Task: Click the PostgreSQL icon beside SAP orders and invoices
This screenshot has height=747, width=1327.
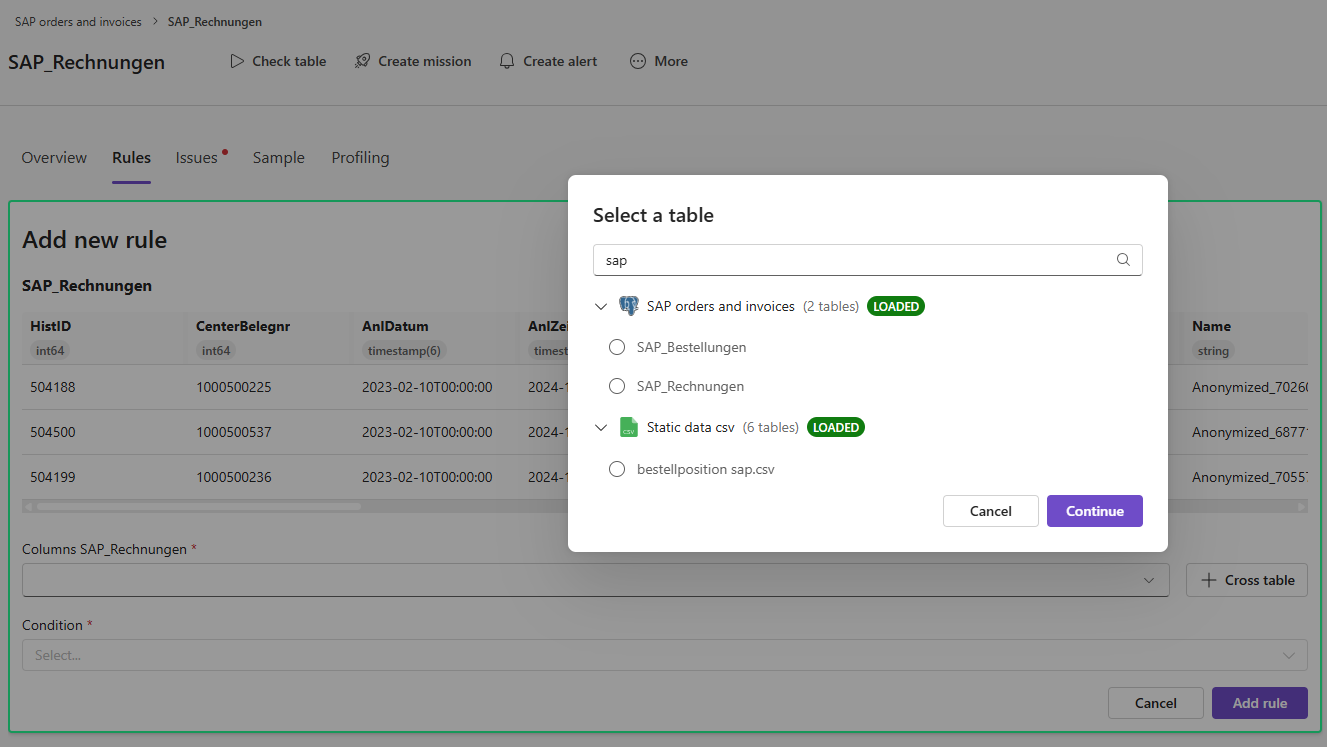Action: tap(629, 306)
